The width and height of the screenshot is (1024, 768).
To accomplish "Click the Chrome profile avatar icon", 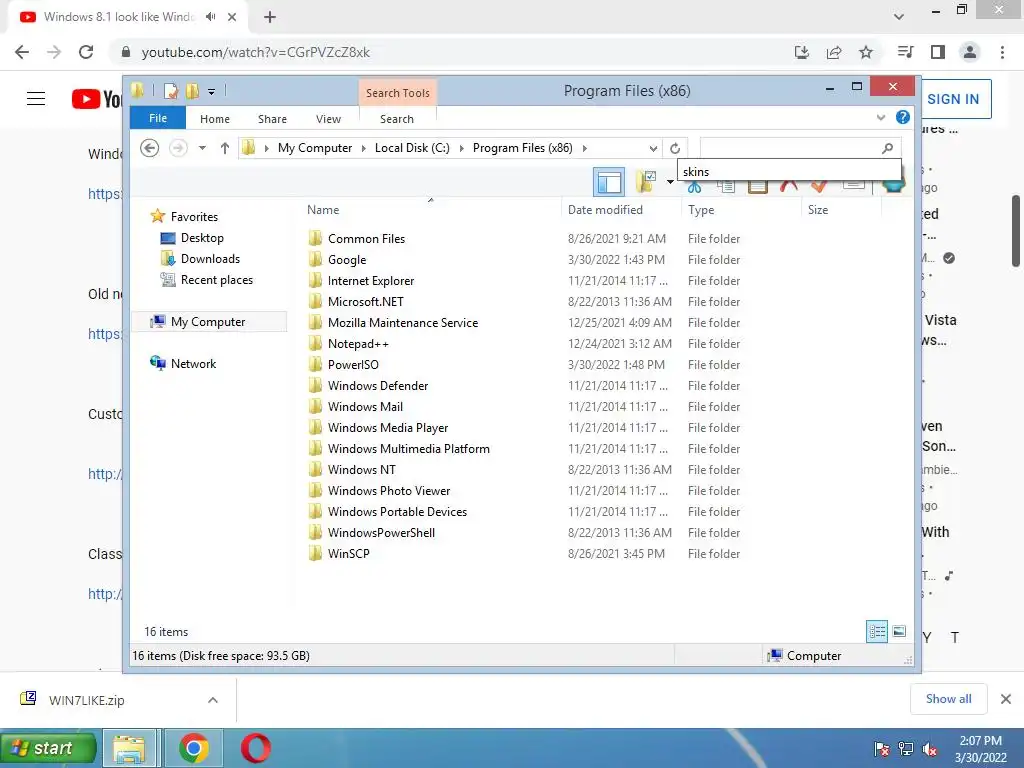I will (x=970, y=52).
